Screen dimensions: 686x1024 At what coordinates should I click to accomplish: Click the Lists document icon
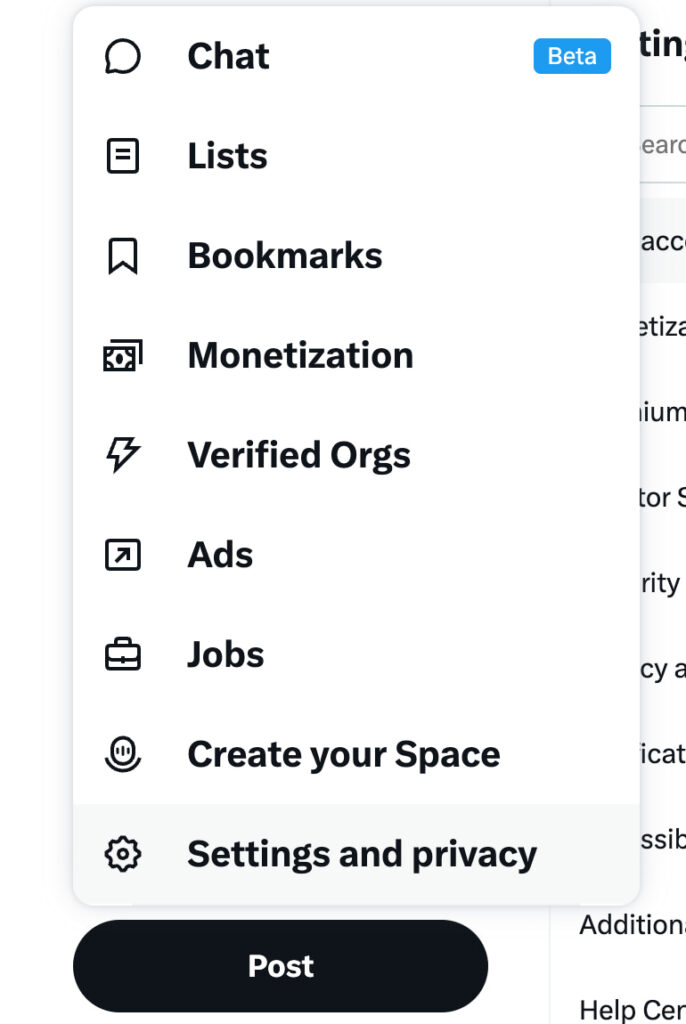point(123,156)
